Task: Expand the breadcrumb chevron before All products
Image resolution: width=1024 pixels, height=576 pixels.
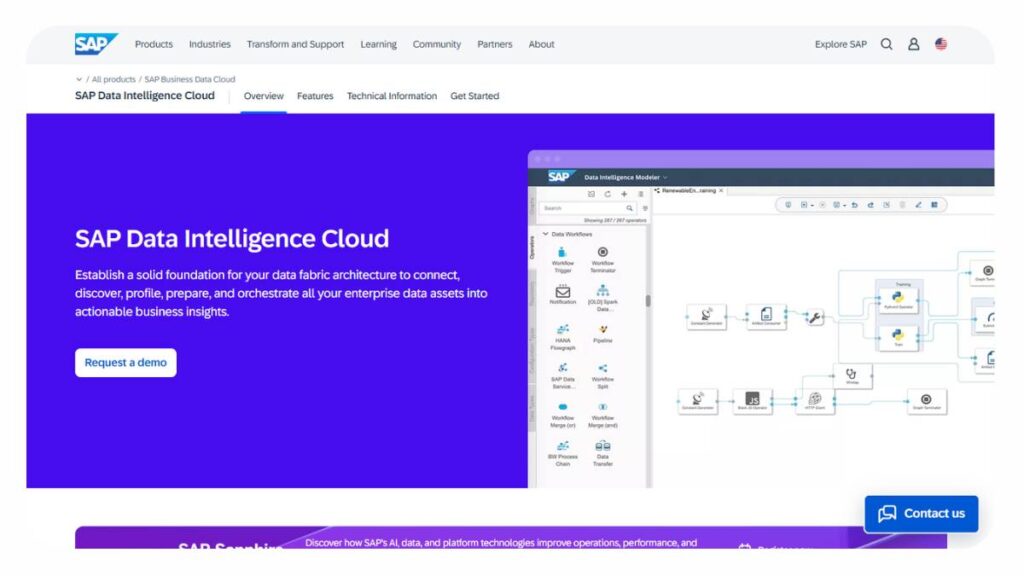Action: [79, 79]
